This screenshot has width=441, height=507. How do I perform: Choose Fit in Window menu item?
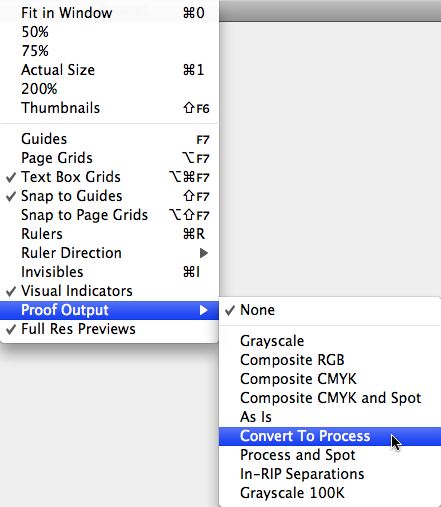[109, 13]
